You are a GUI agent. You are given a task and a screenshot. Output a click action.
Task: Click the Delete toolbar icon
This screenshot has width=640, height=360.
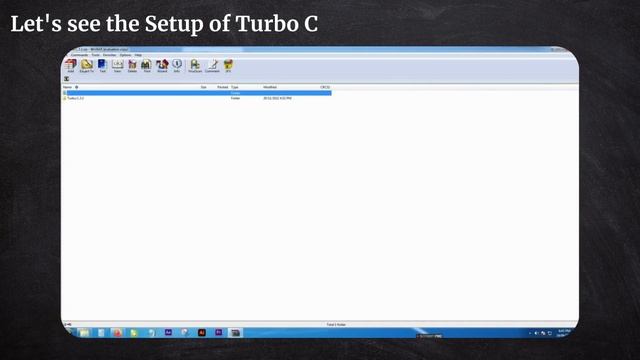click(x=132, y=66)
